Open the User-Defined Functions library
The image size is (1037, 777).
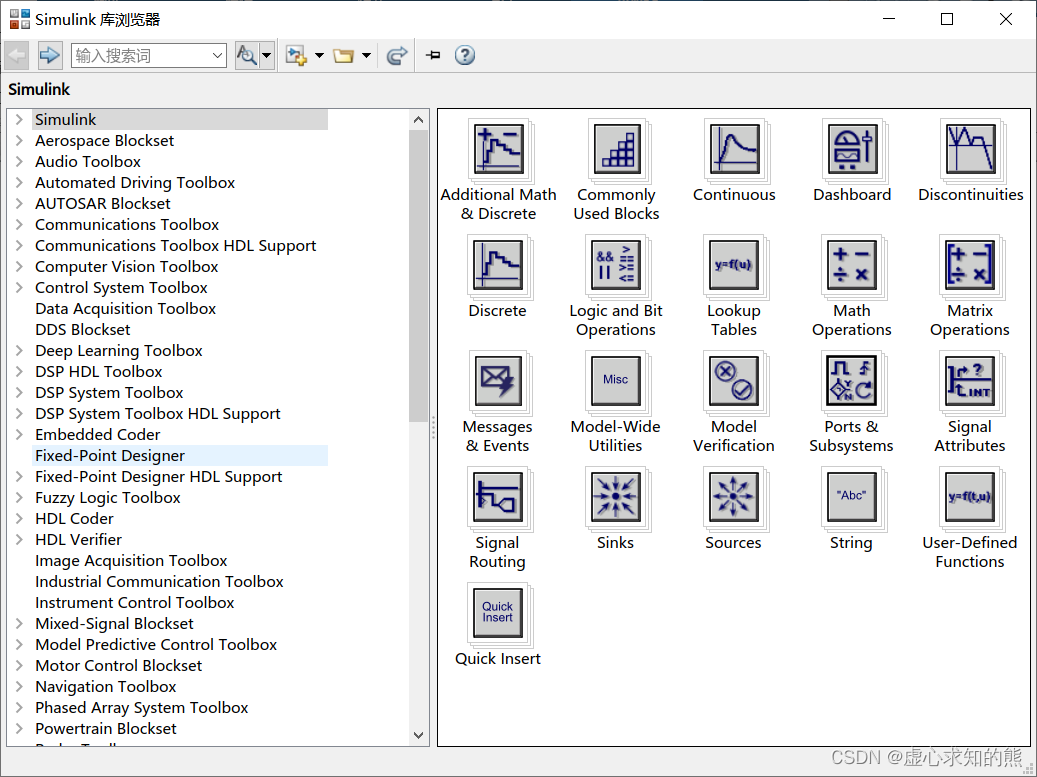970,498
